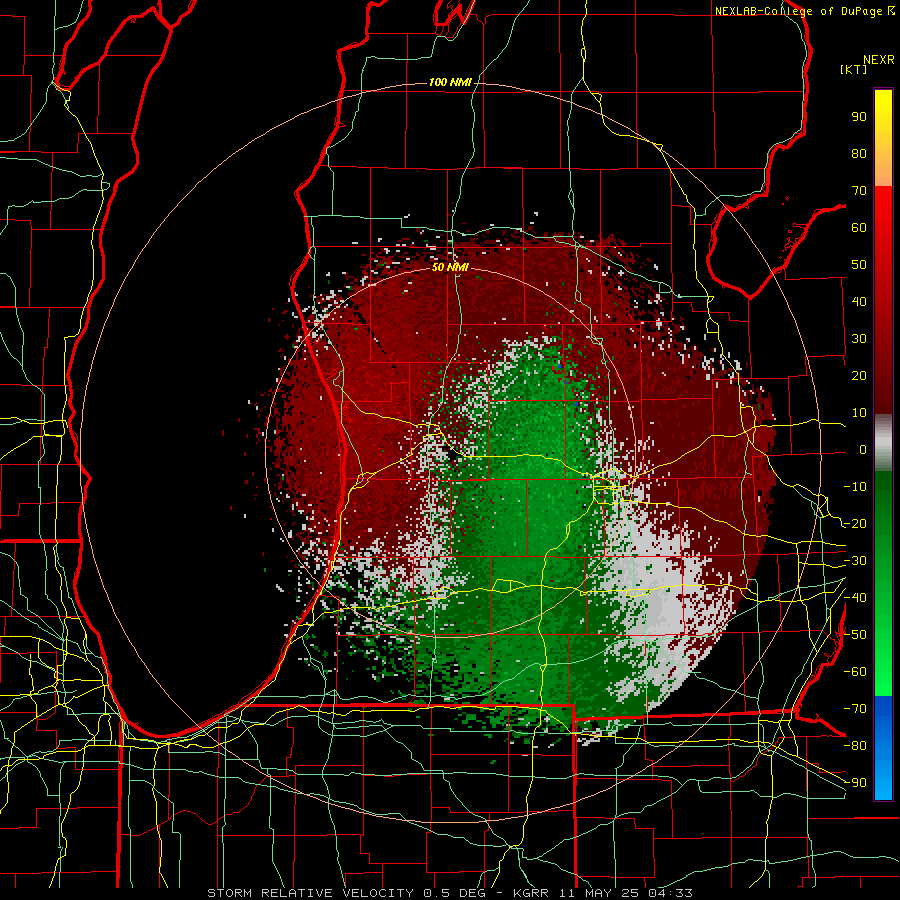Image resolution: width=900 pixels, height=900 pixels.
Task: Click the 90 kt value on the velocity scale
Action: pos(859,117)
